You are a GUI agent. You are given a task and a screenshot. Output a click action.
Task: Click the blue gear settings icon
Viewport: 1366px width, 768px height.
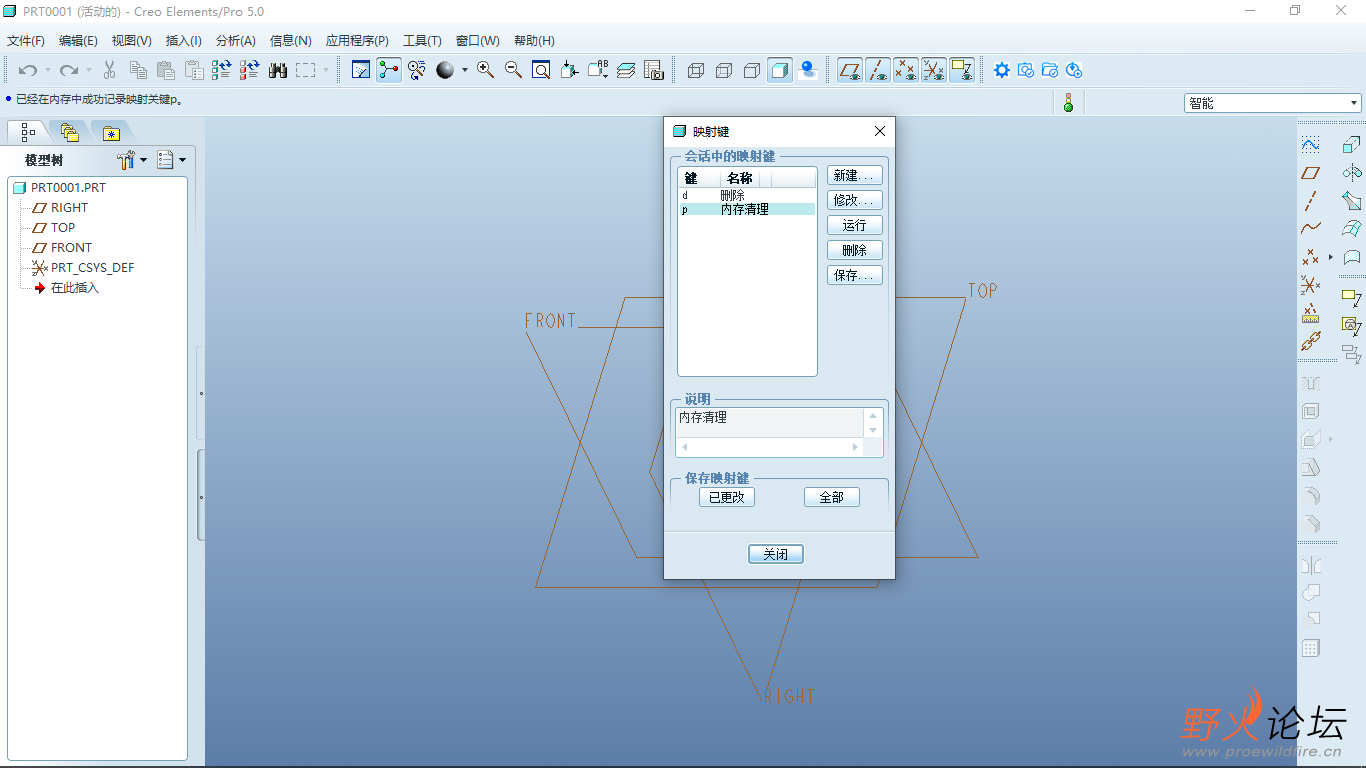tap(1002, 70)
